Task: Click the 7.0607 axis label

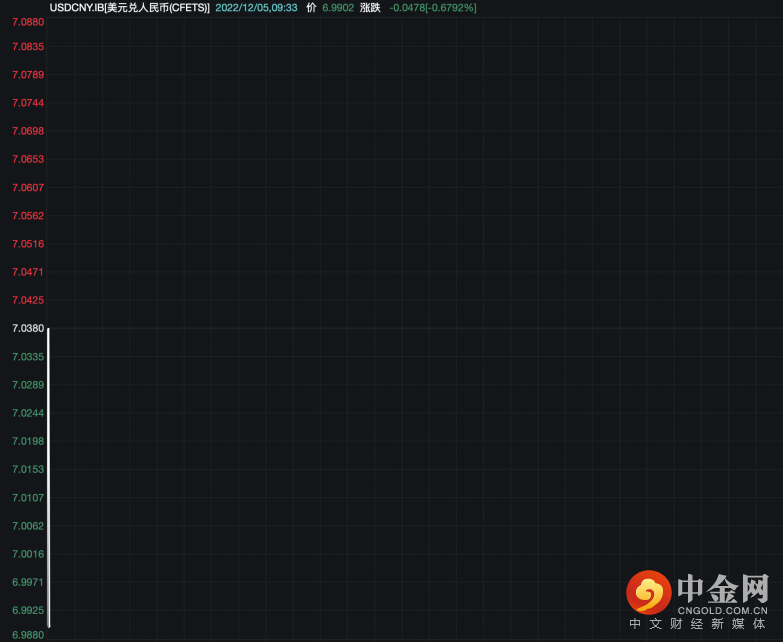Action: coord(28,188)
